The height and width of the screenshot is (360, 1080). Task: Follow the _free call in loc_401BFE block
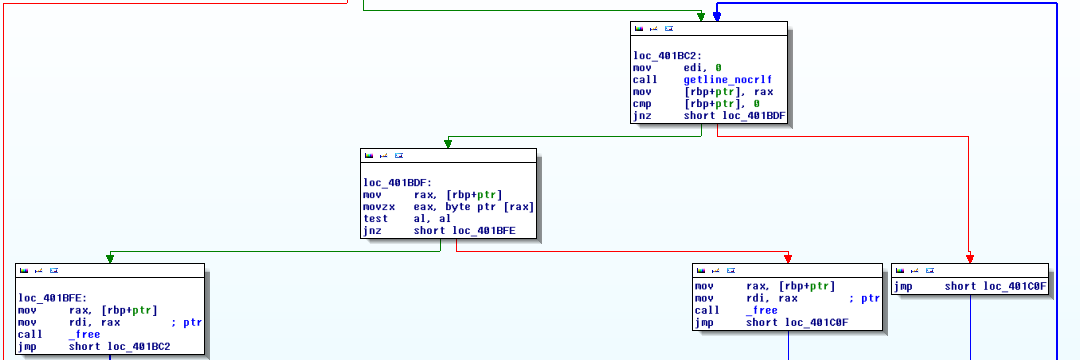click(85, 335)
